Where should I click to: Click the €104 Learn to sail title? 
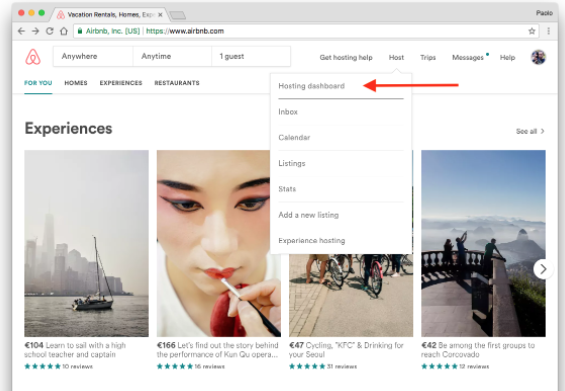click(75, 350)
